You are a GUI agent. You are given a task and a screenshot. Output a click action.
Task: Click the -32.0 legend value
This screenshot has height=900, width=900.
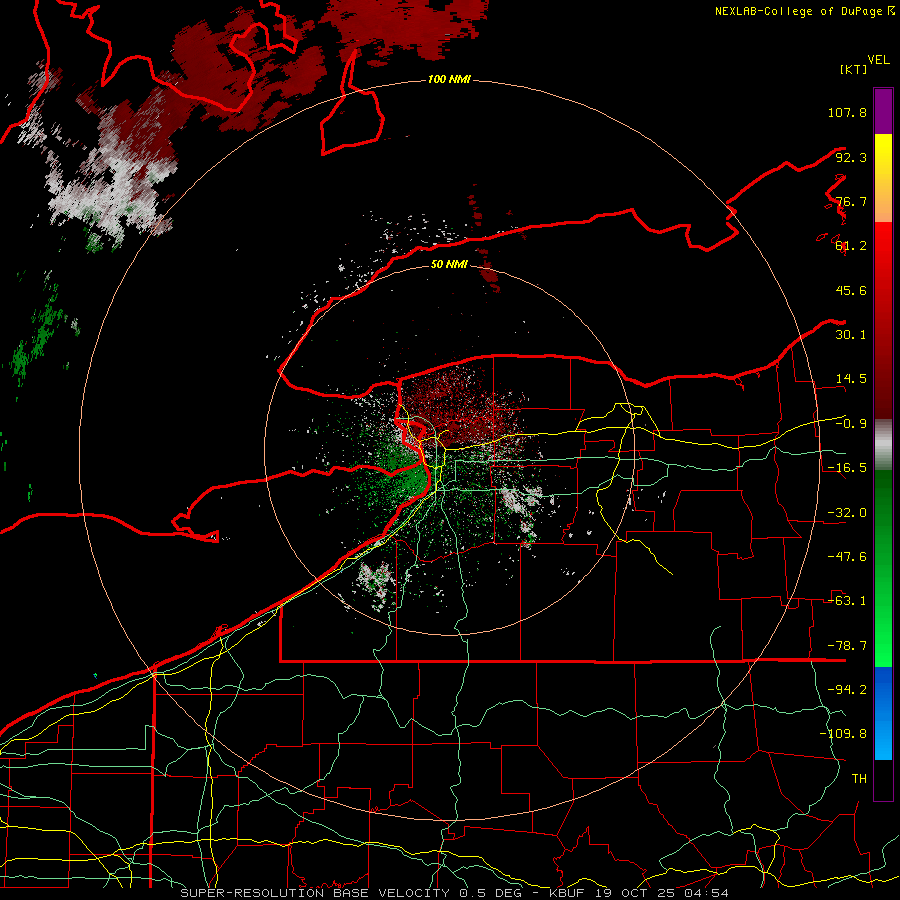tap(847, 513)
